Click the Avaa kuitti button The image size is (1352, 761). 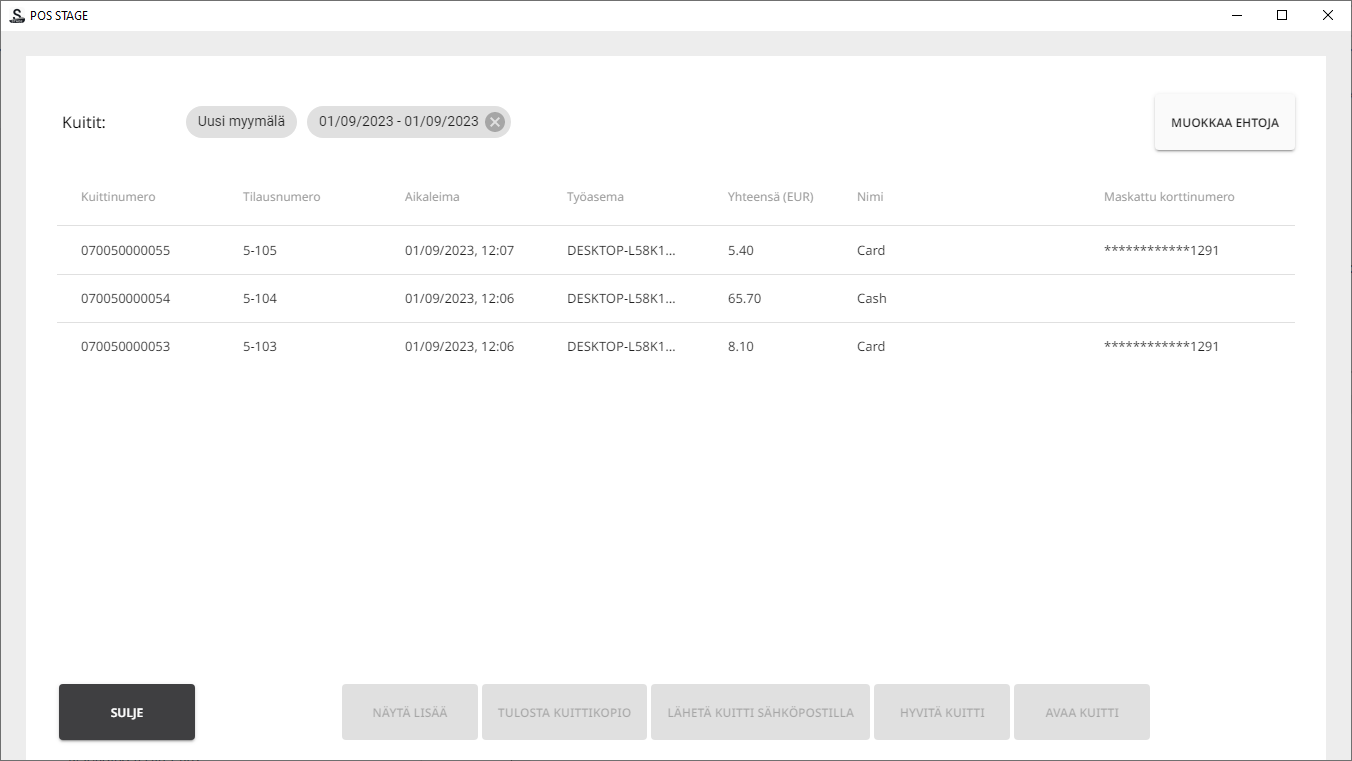coord(1081,713)
